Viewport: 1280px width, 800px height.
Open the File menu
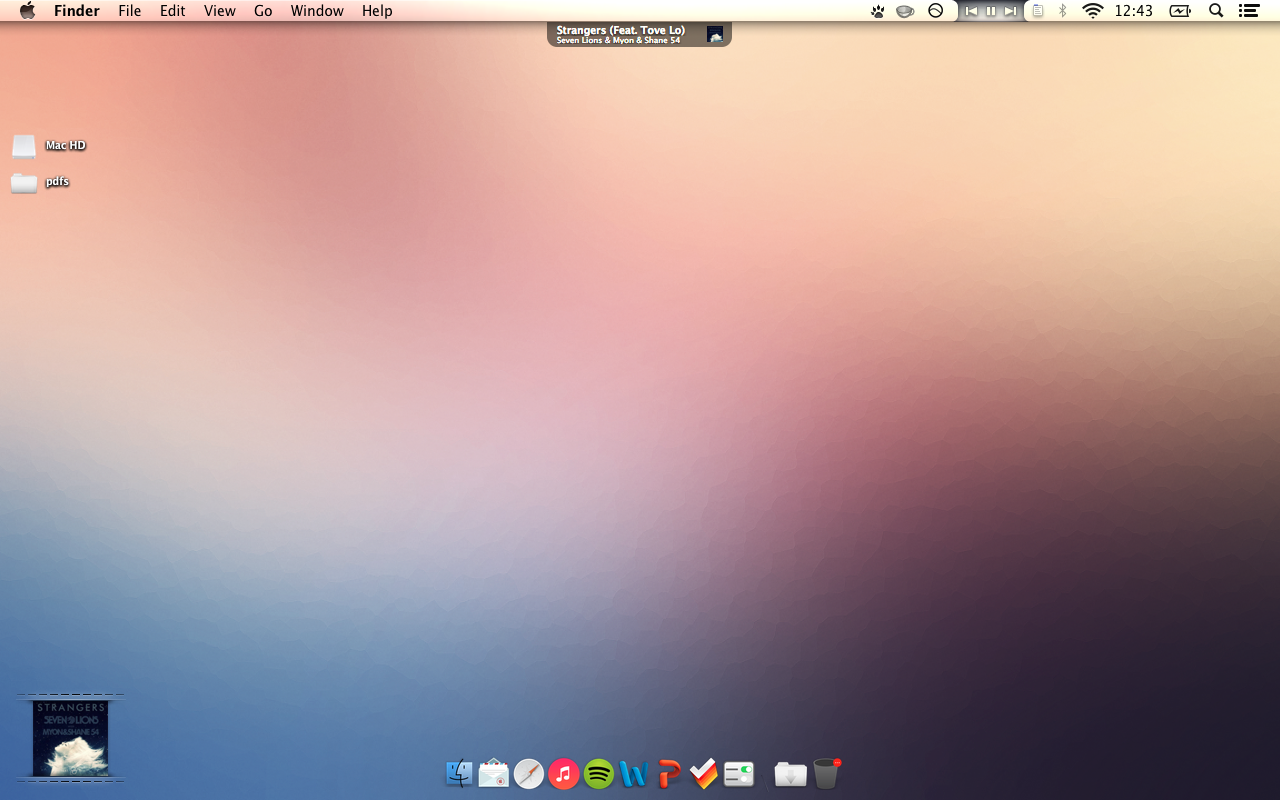pos(130,11)
